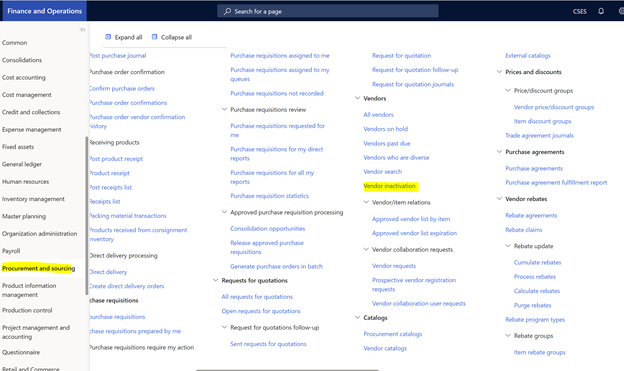Viewport: 624px width, 371px height.
Task: Open Packing material transactions link
Action: point(128,216)
